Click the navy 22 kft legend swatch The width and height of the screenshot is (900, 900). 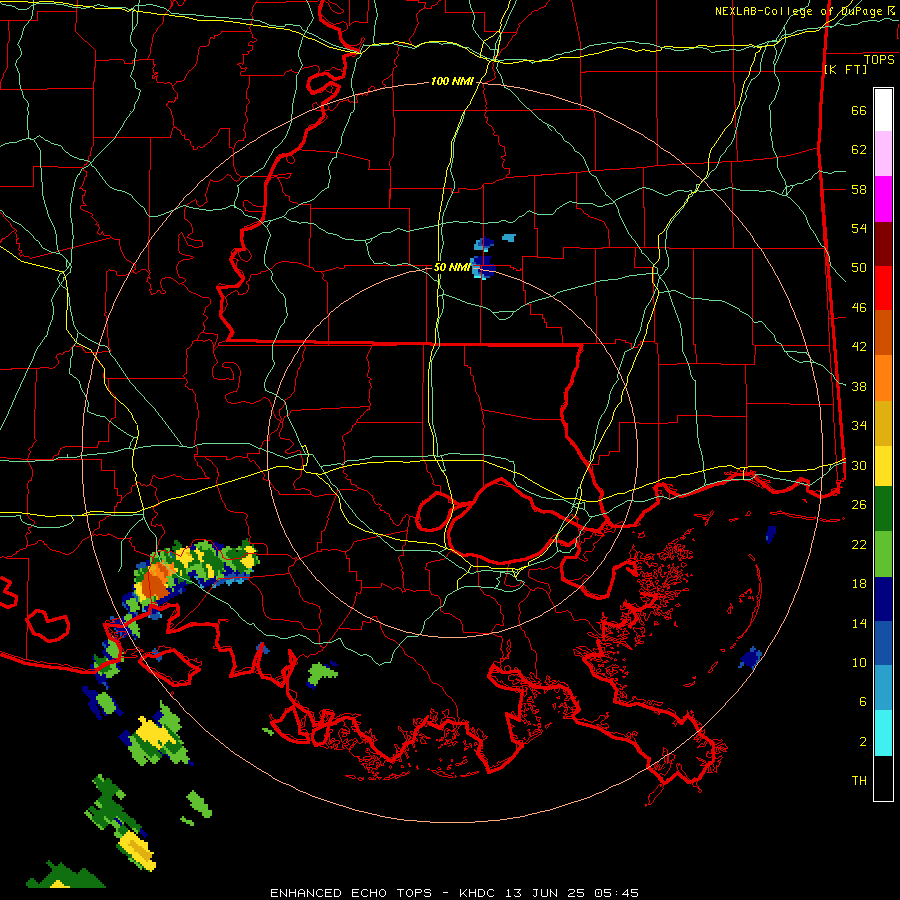coord(883,599)
